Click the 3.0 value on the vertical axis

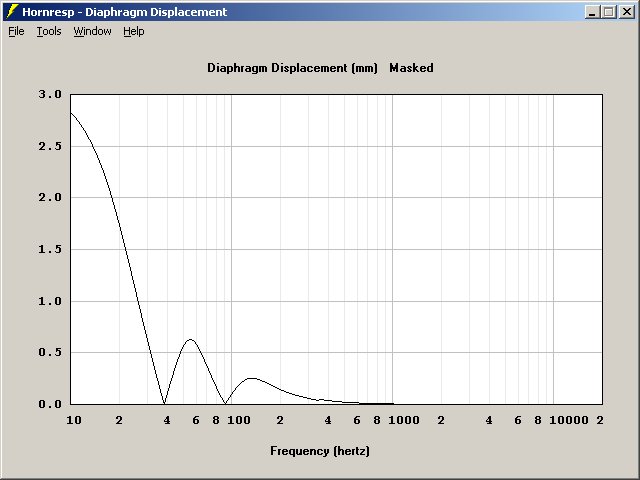[50, 94]
